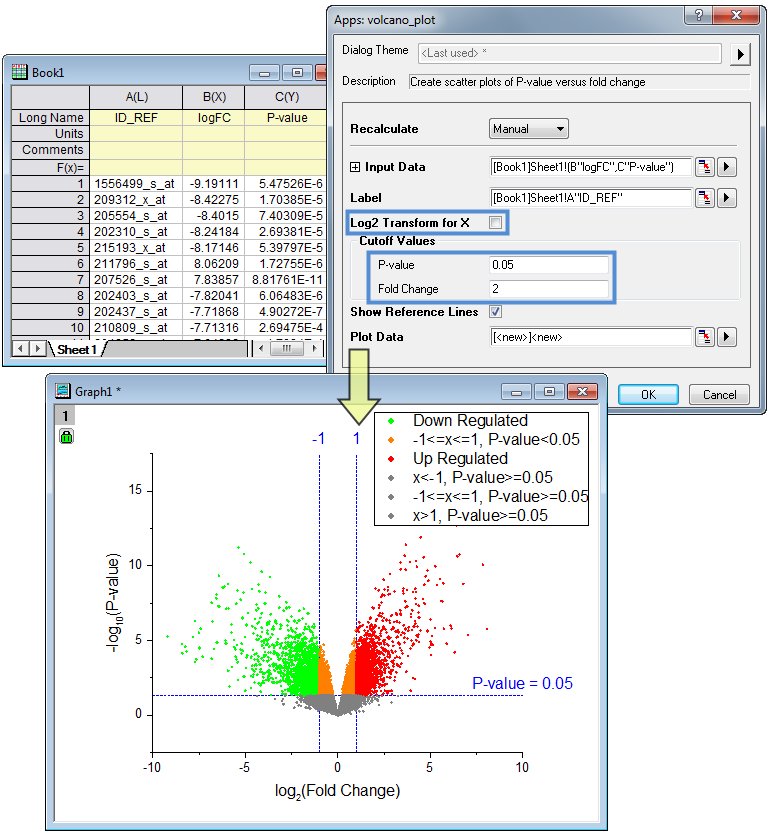Click the Cancel button
The image size is (772, 833).
(719, 395)
